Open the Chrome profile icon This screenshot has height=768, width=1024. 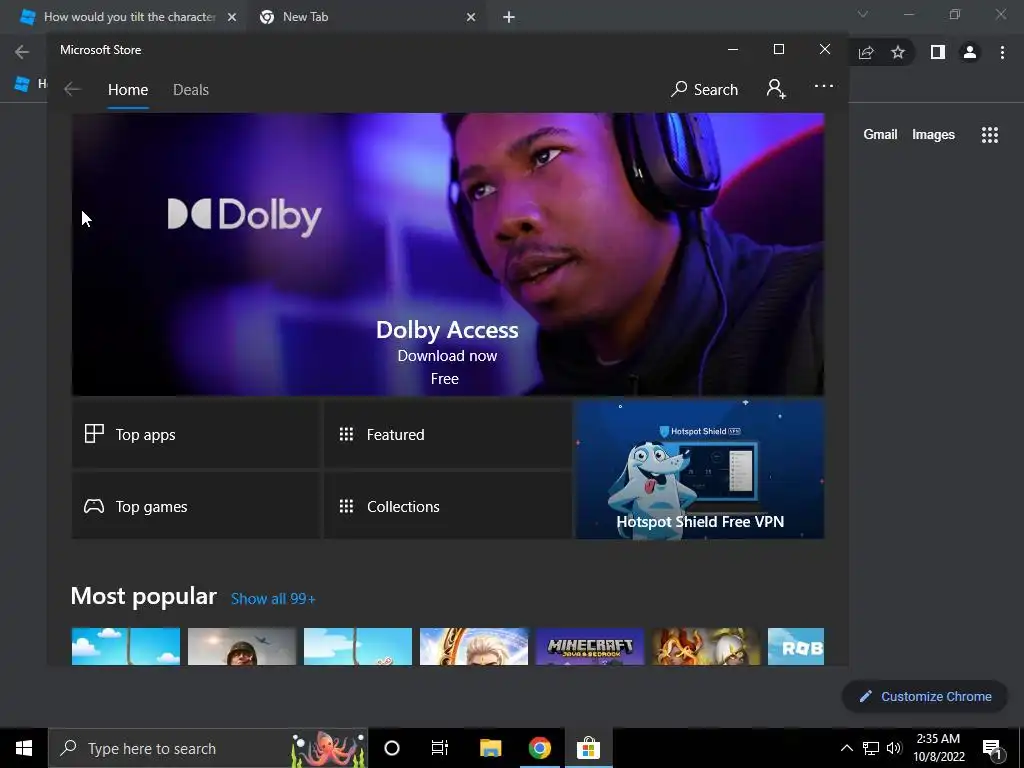[970, 52]
